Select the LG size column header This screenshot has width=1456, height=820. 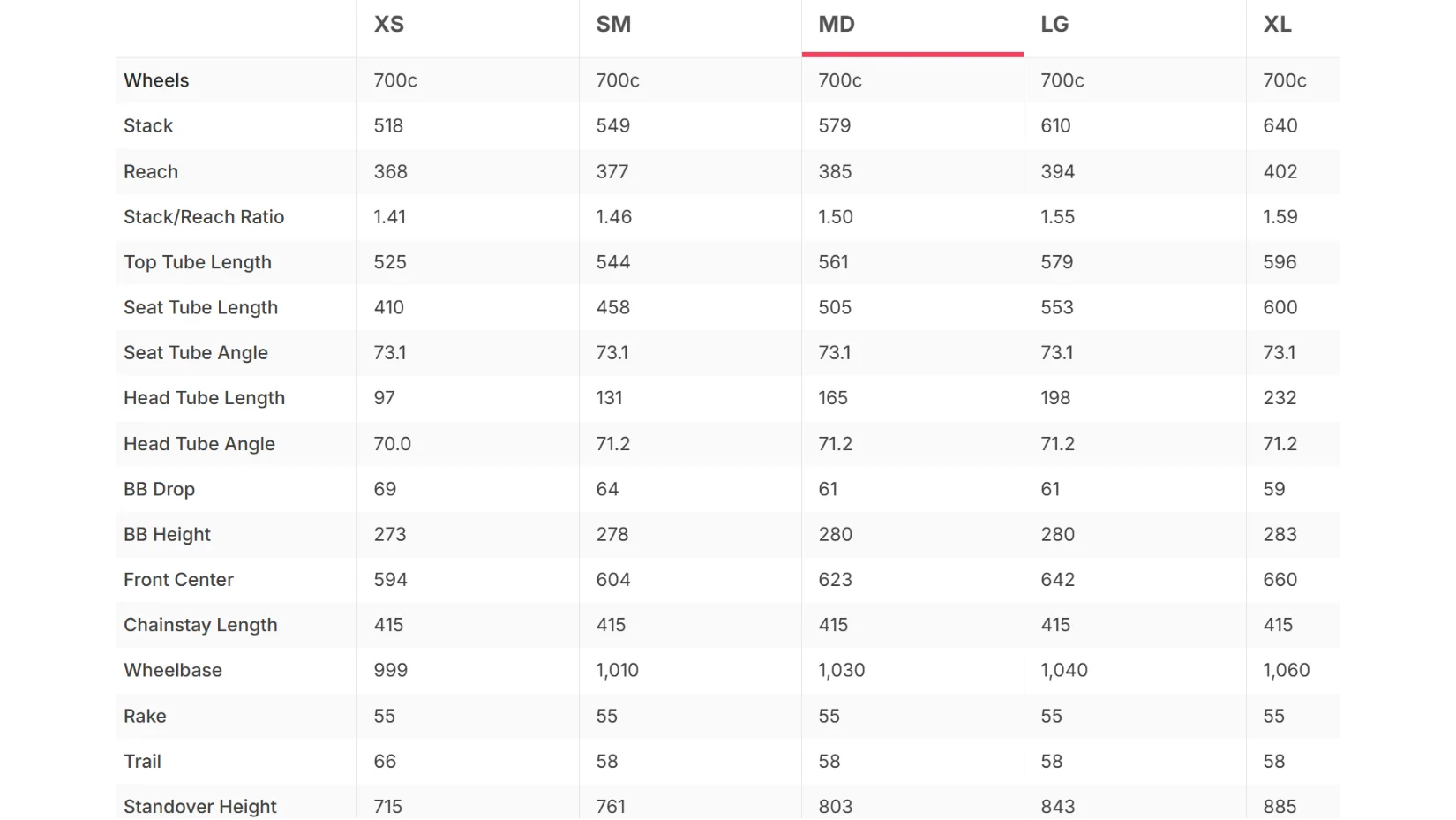1054,25
